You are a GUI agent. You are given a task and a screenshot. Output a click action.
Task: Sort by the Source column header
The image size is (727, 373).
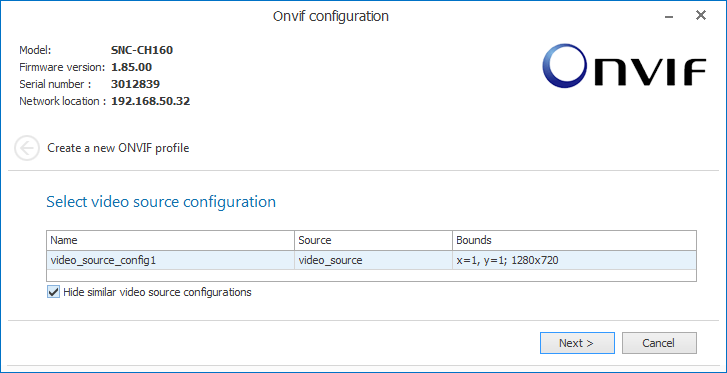[373, 240]
